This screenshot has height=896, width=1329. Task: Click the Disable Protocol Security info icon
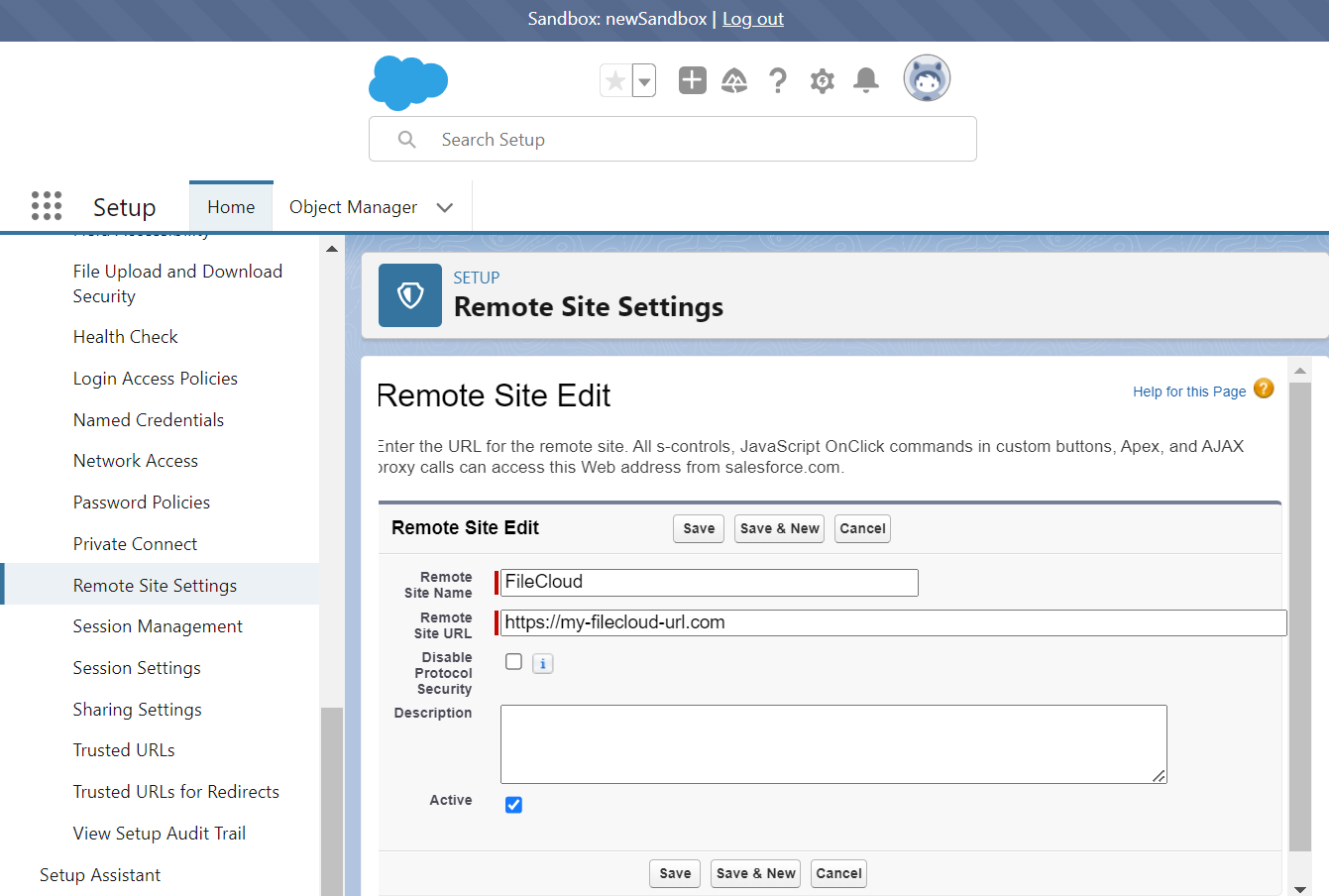point(542,664)
